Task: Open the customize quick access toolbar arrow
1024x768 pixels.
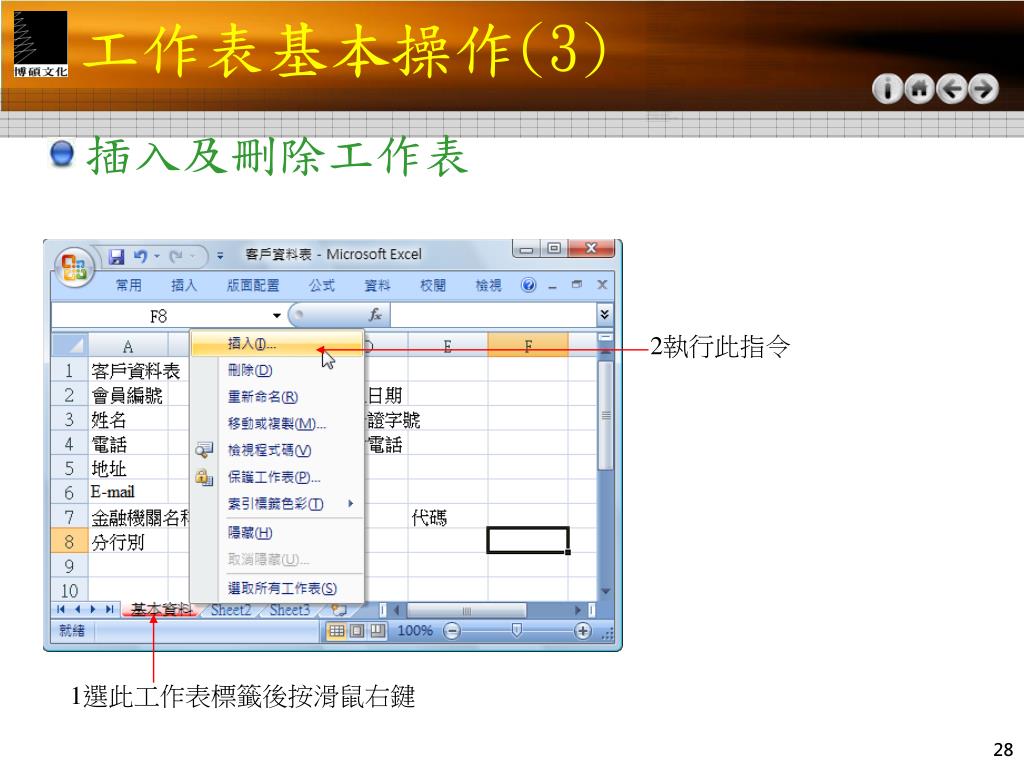Action: 220,256
